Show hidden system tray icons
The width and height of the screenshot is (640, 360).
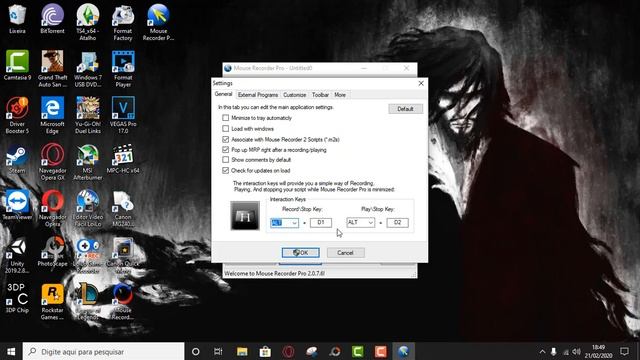point(542,351)
